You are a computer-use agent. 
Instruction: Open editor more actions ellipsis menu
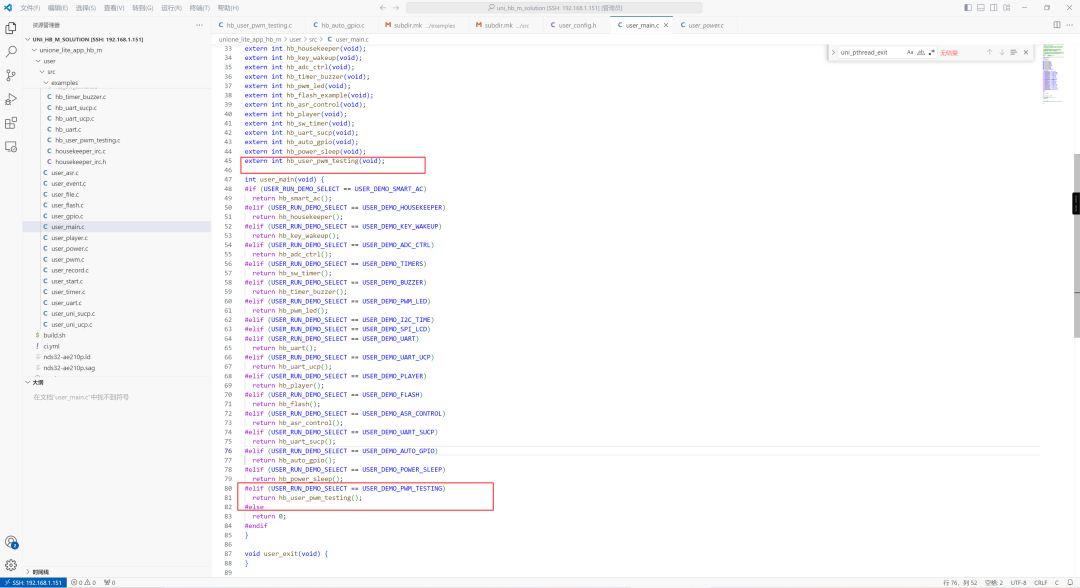point(1070,25)
